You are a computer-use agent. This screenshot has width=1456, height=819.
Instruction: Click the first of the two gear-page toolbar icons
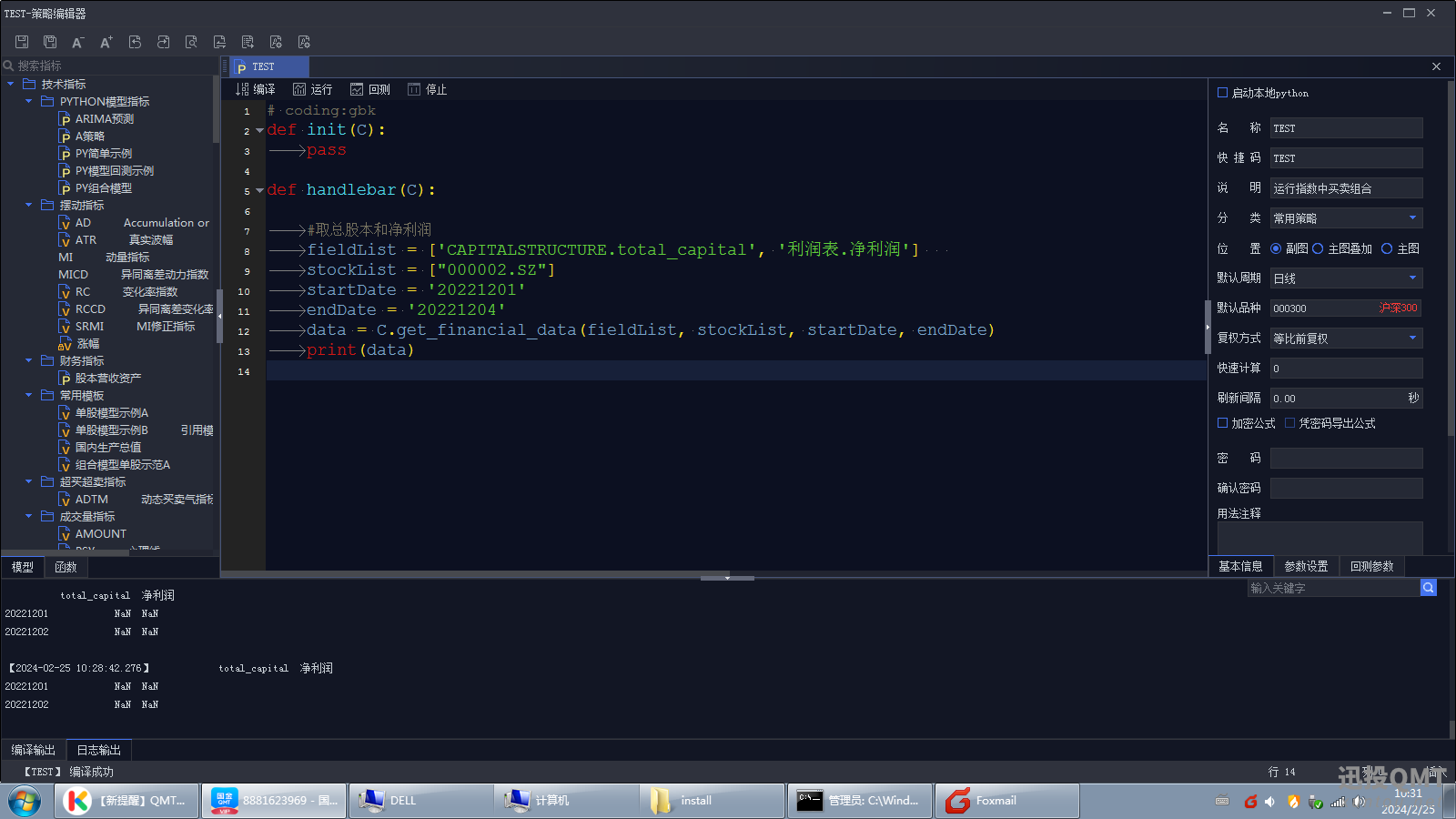[276, 42]
